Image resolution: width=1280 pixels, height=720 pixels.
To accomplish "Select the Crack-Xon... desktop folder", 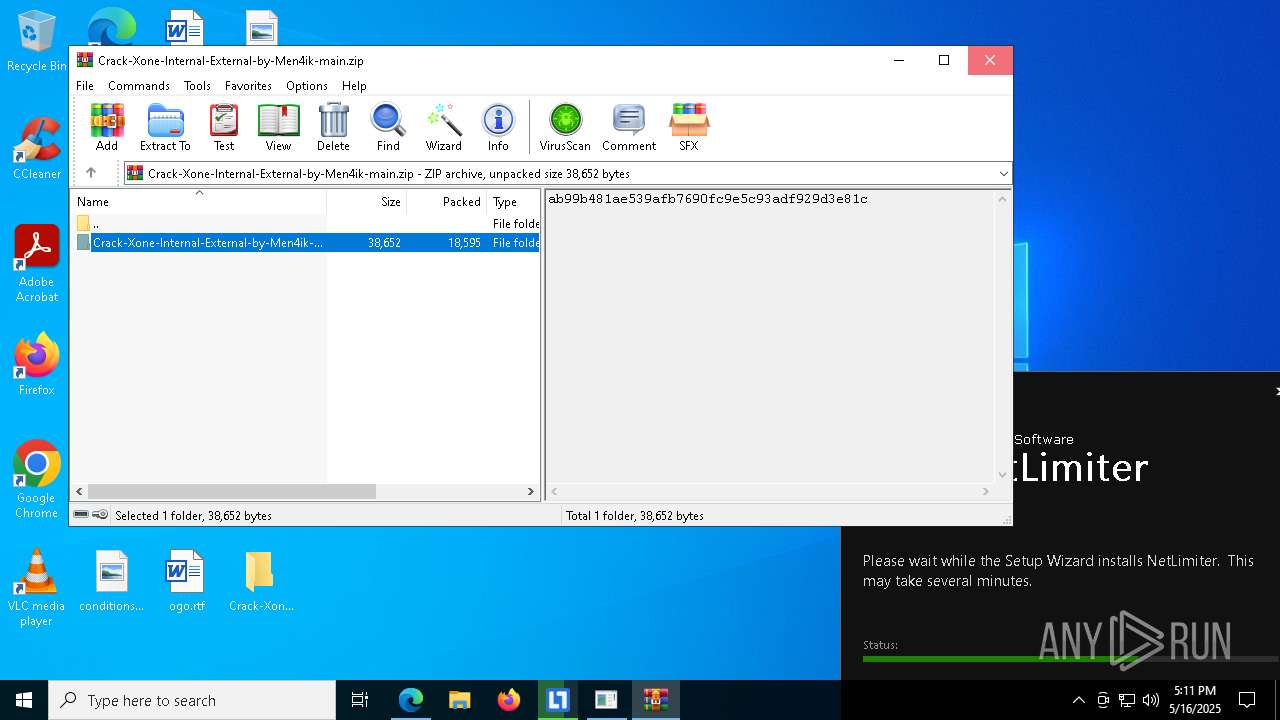I will [260, 581].
